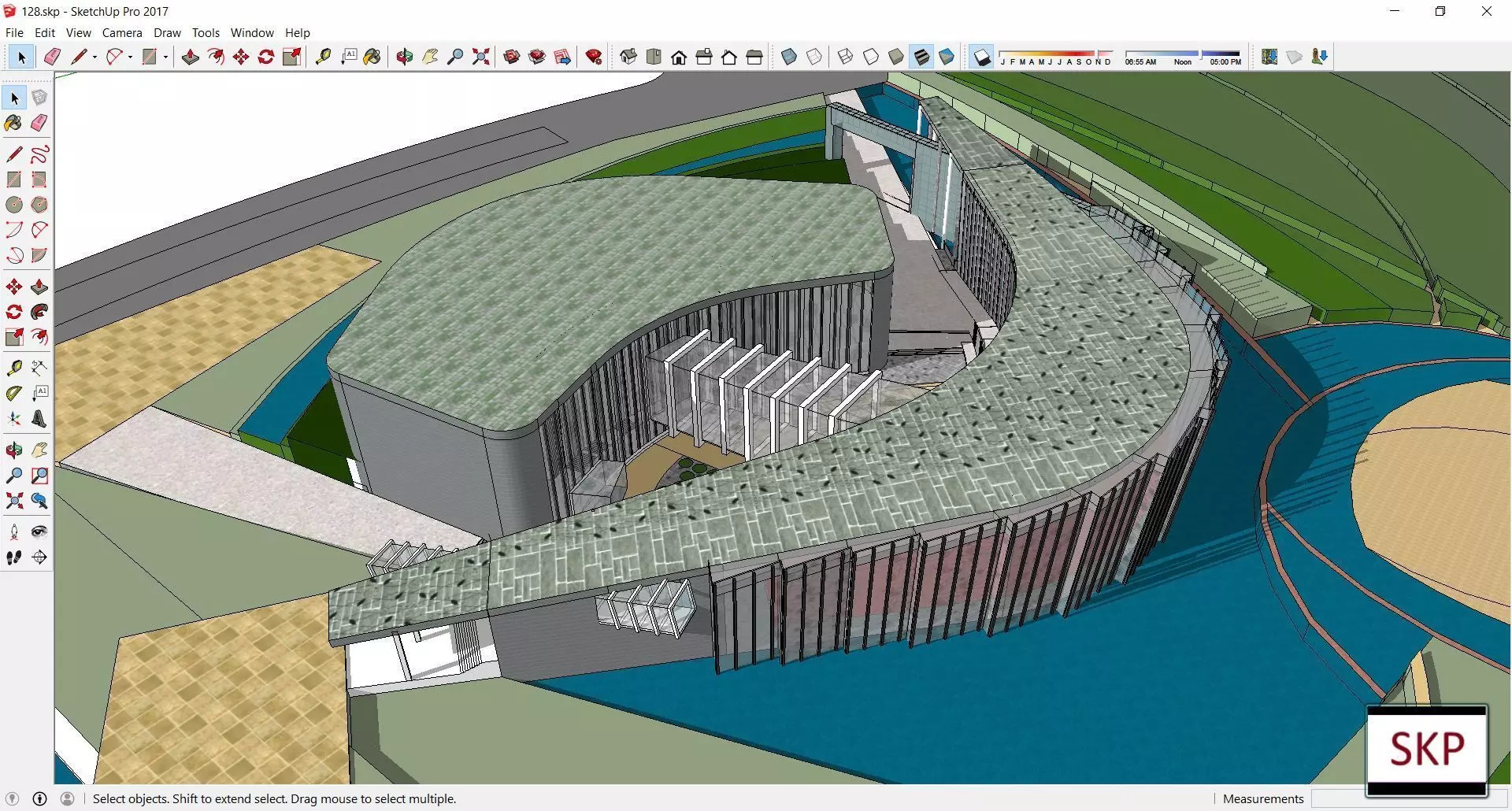Open the Edit menu
Viewport: 1512px width, 811px height.
click(45, 32)
